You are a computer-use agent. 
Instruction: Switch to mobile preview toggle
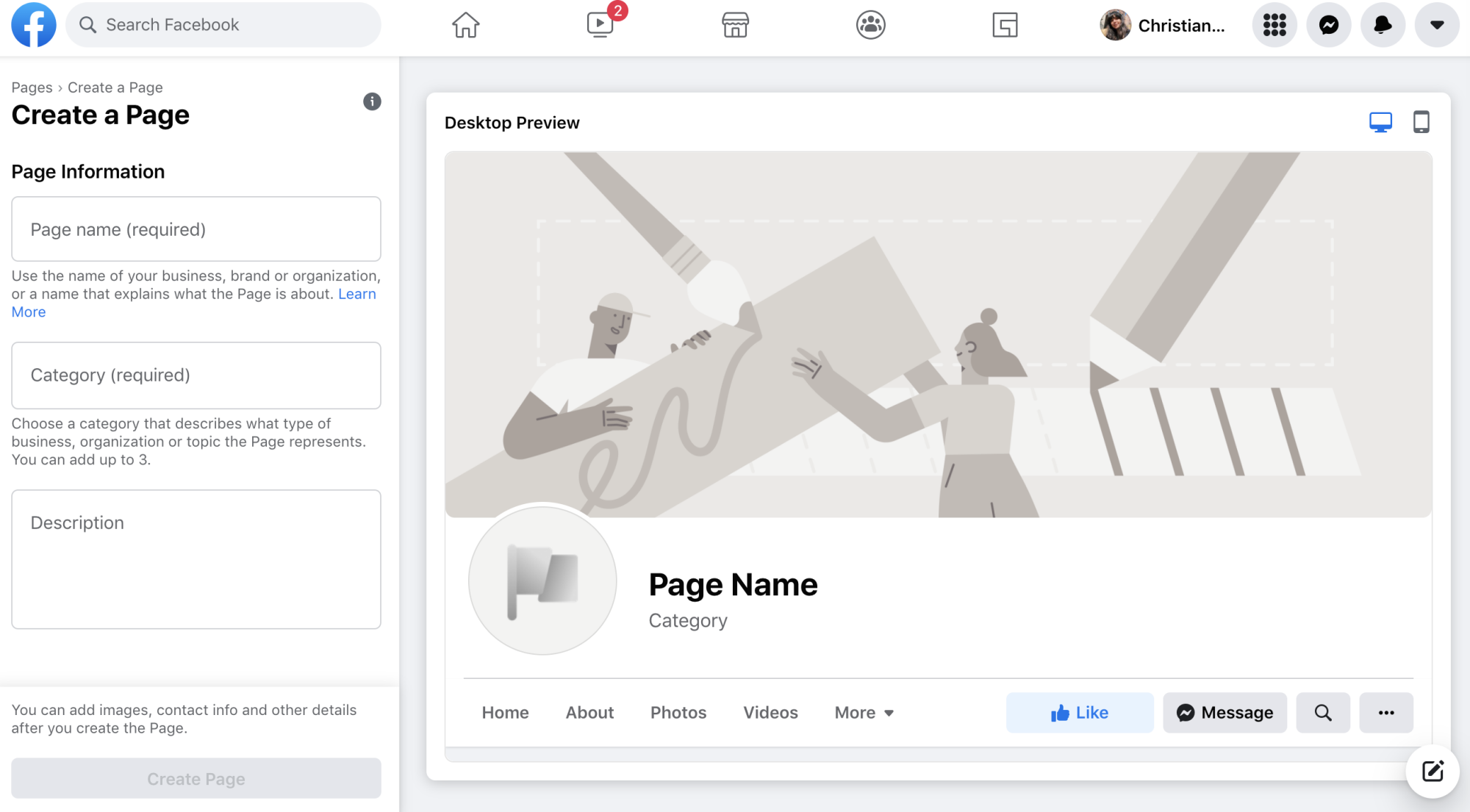(x=1420, y=122)
